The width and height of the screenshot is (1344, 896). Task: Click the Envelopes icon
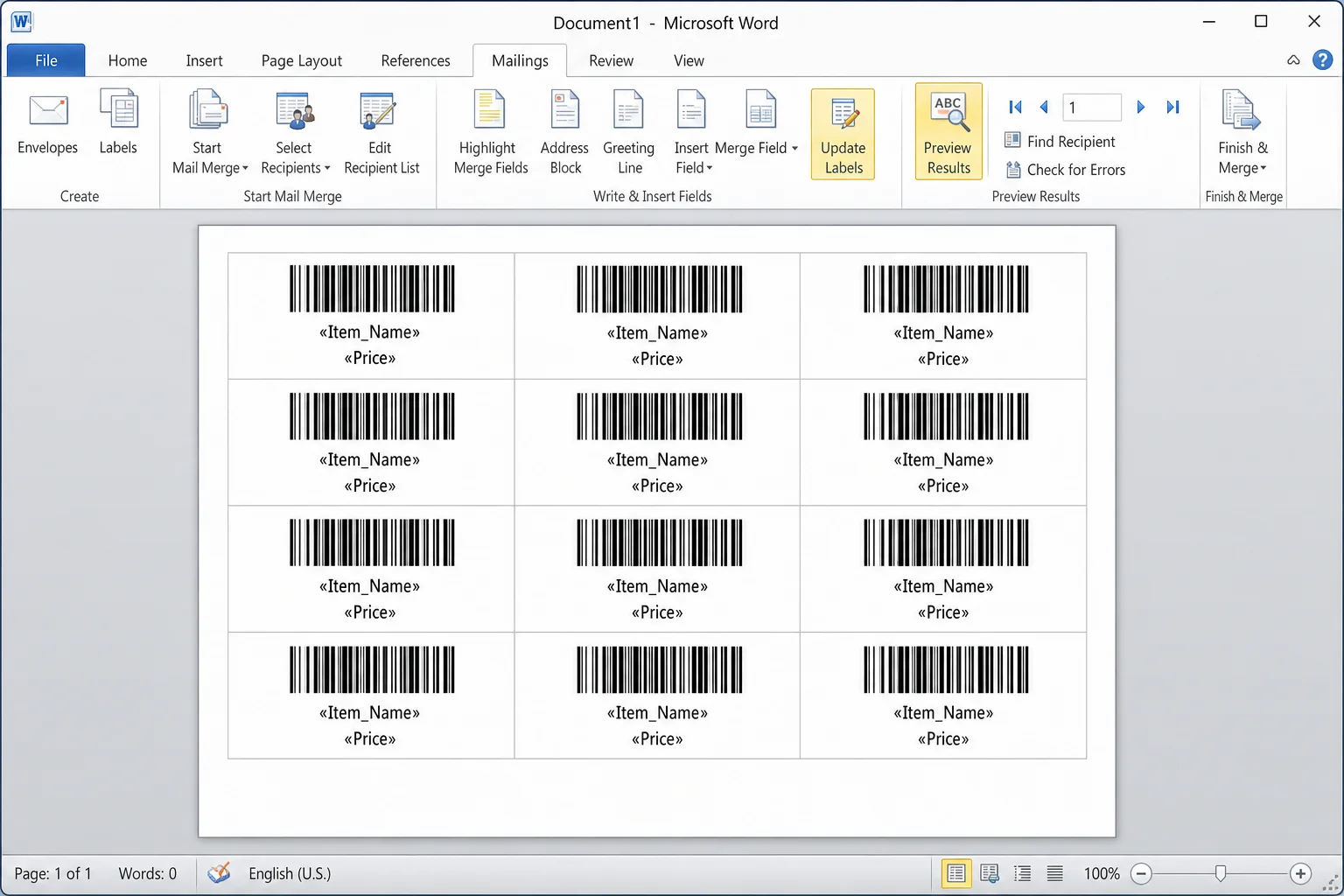(48, 110)
